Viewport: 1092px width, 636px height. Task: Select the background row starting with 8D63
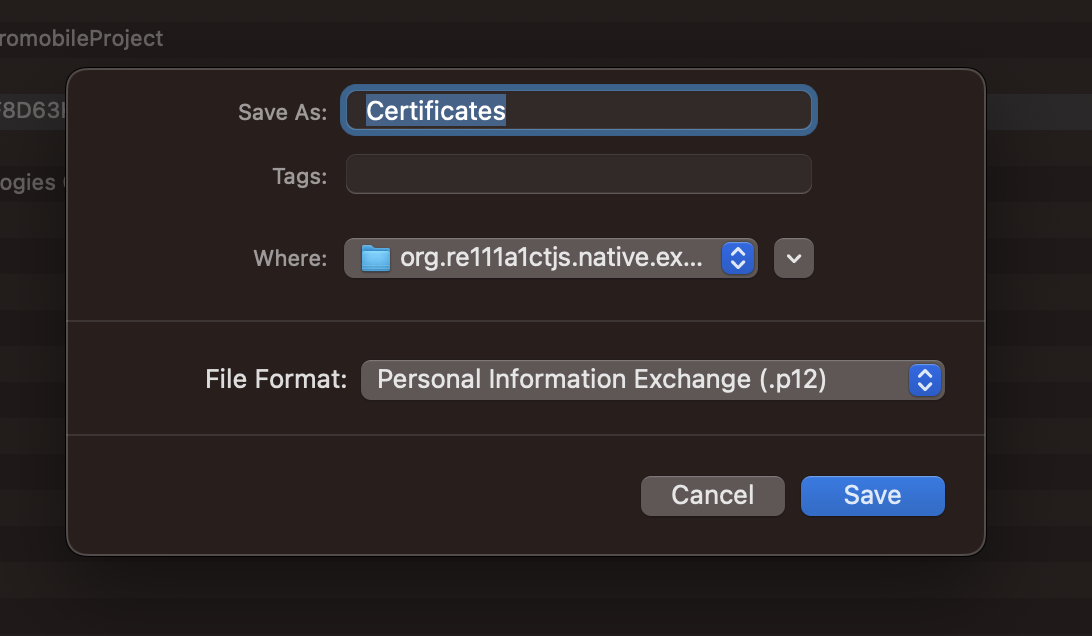coord(33,111)
